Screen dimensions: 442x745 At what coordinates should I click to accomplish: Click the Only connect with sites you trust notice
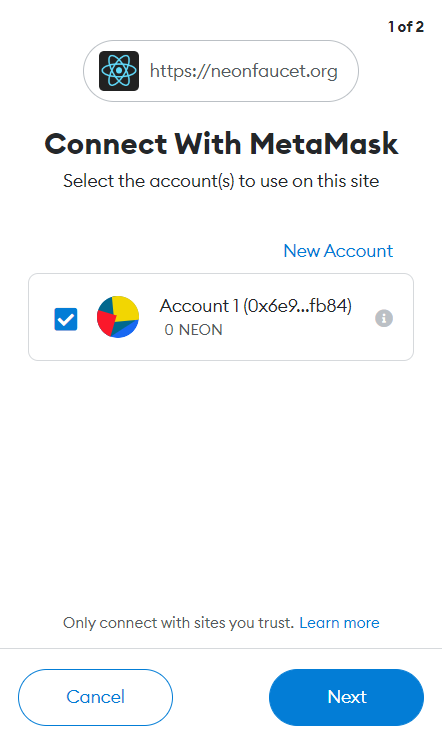(x=178, y=622)
